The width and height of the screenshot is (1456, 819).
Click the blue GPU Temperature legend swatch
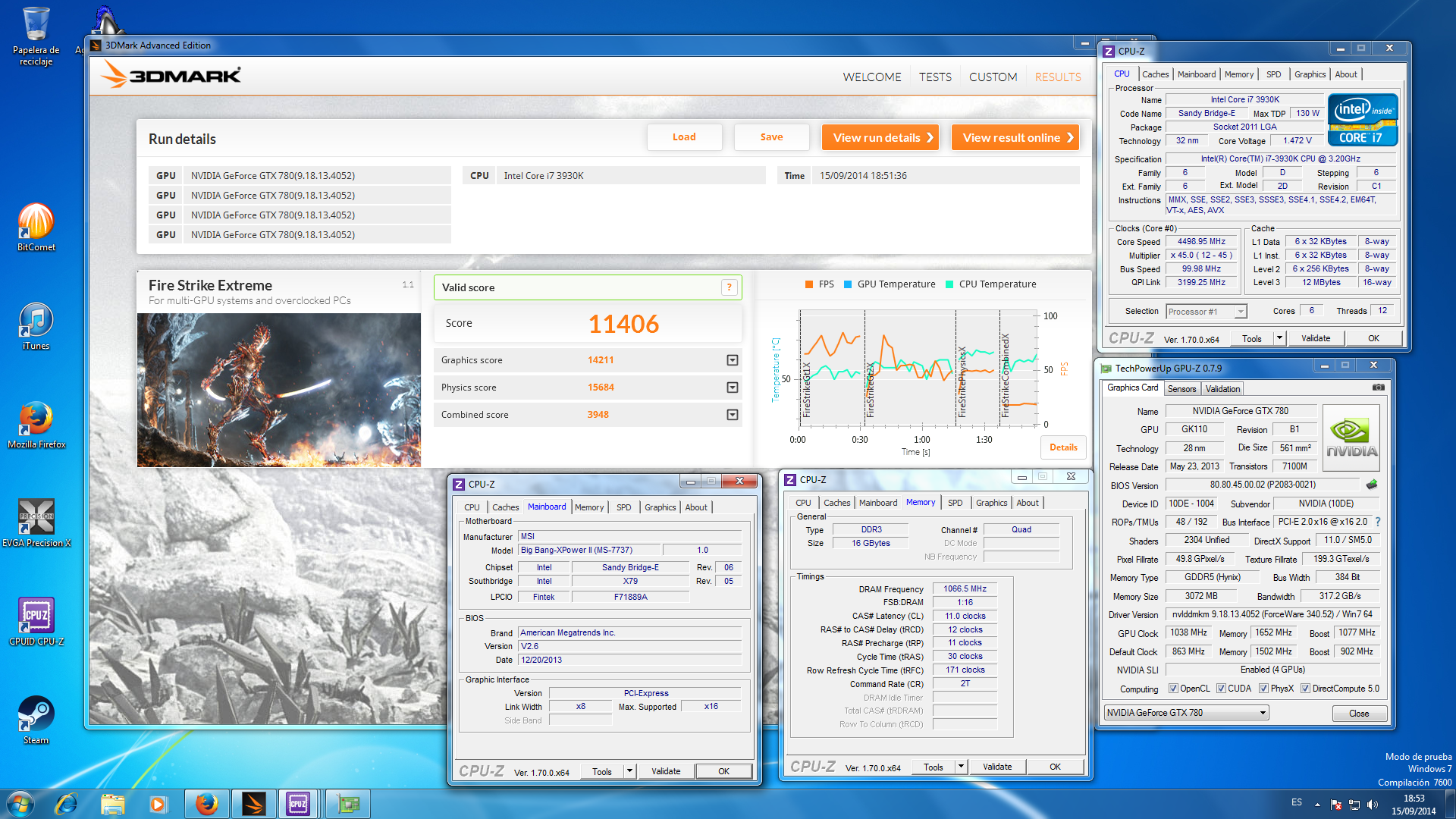point(848,284)
